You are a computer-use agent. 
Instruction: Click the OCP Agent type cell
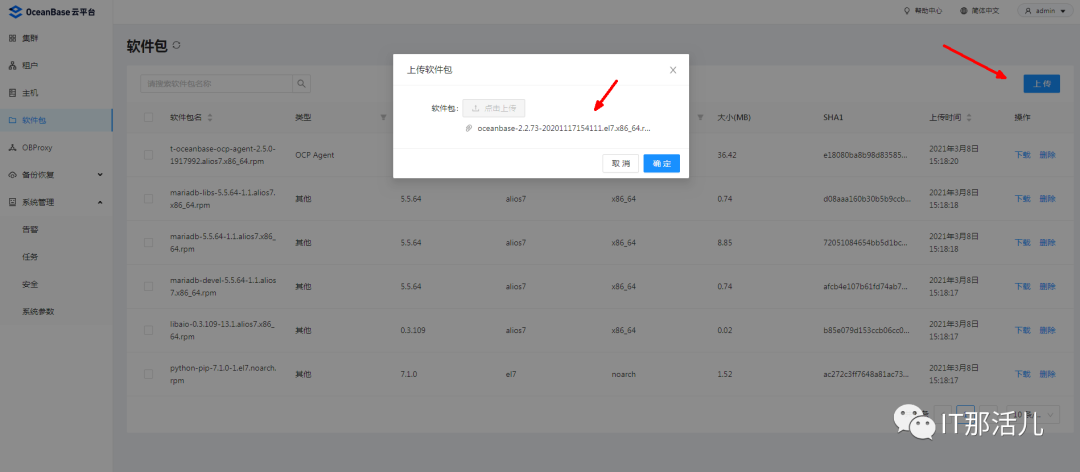point(315,155)
